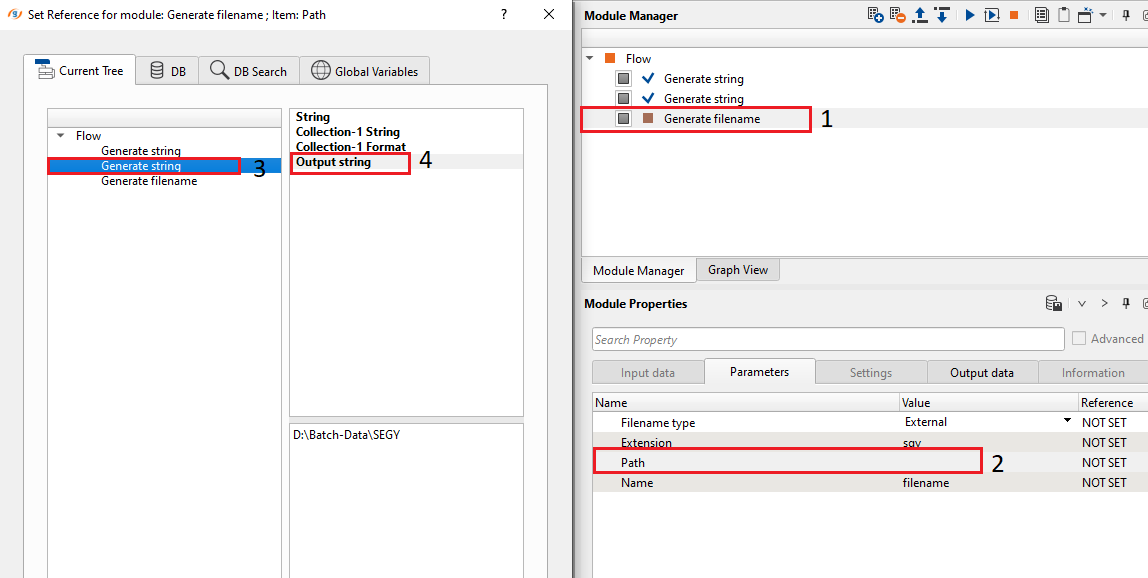Image resolution: width=1148 pixels, height=578 pixels.
Task: Click the copy modules icon
Action: tap(1042, 15)
